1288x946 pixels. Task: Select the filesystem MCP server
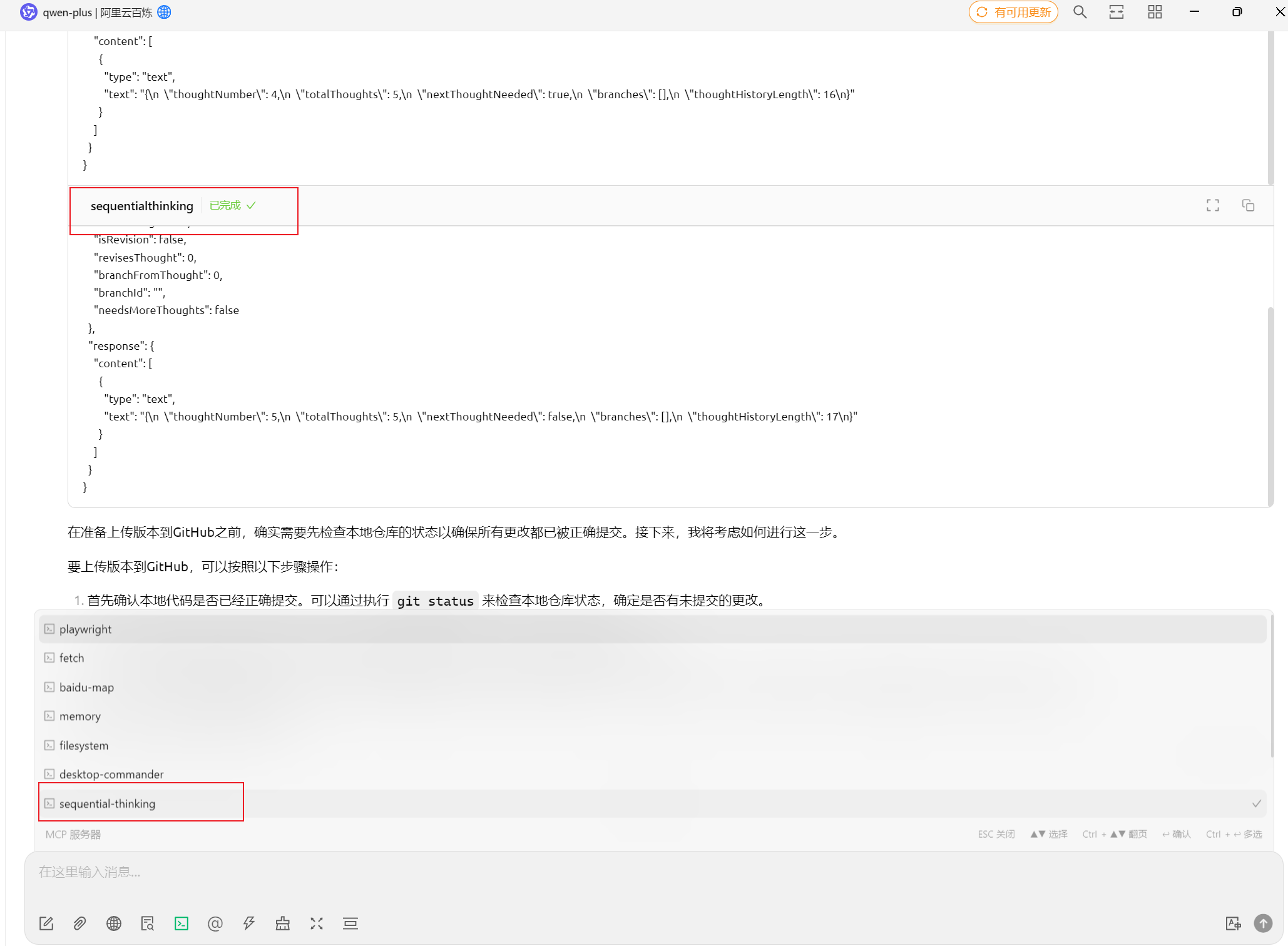coord(83,745)
